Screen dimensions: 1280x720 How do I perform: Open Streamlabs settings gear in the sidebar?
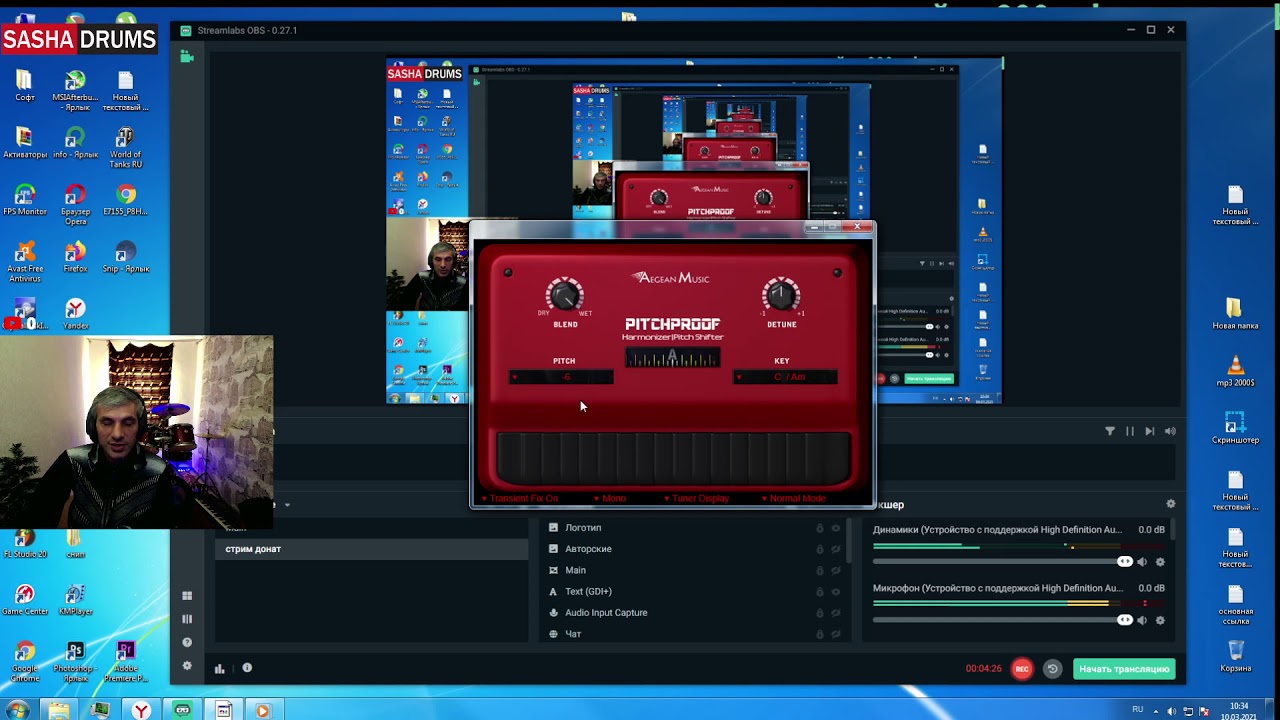pyautogui.click(x=186, y=666)
